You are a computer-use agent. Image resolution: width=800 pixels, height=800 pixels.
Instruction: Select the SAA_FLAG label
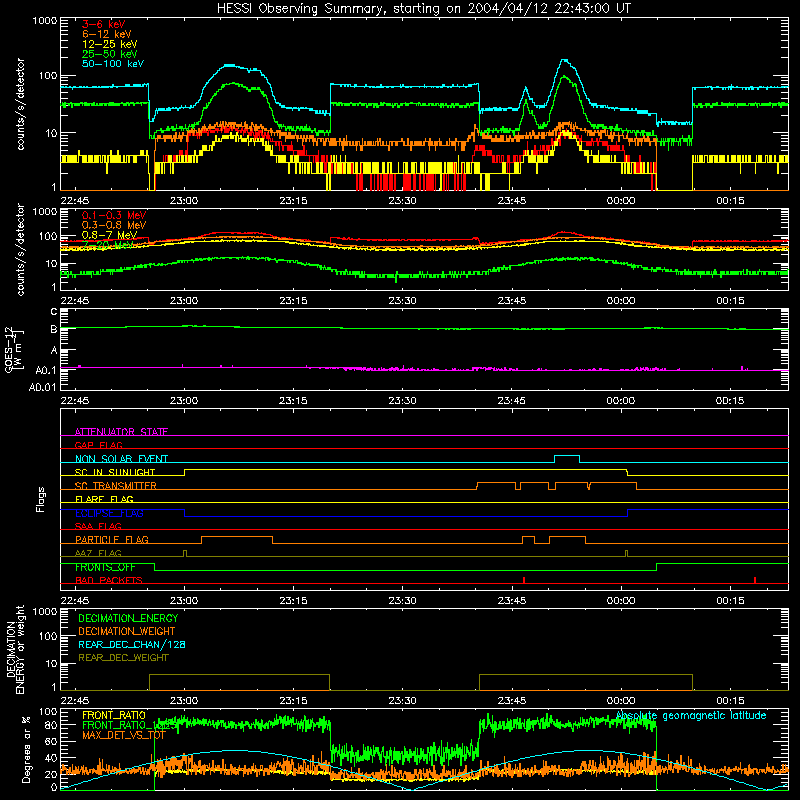coord(98,526)
